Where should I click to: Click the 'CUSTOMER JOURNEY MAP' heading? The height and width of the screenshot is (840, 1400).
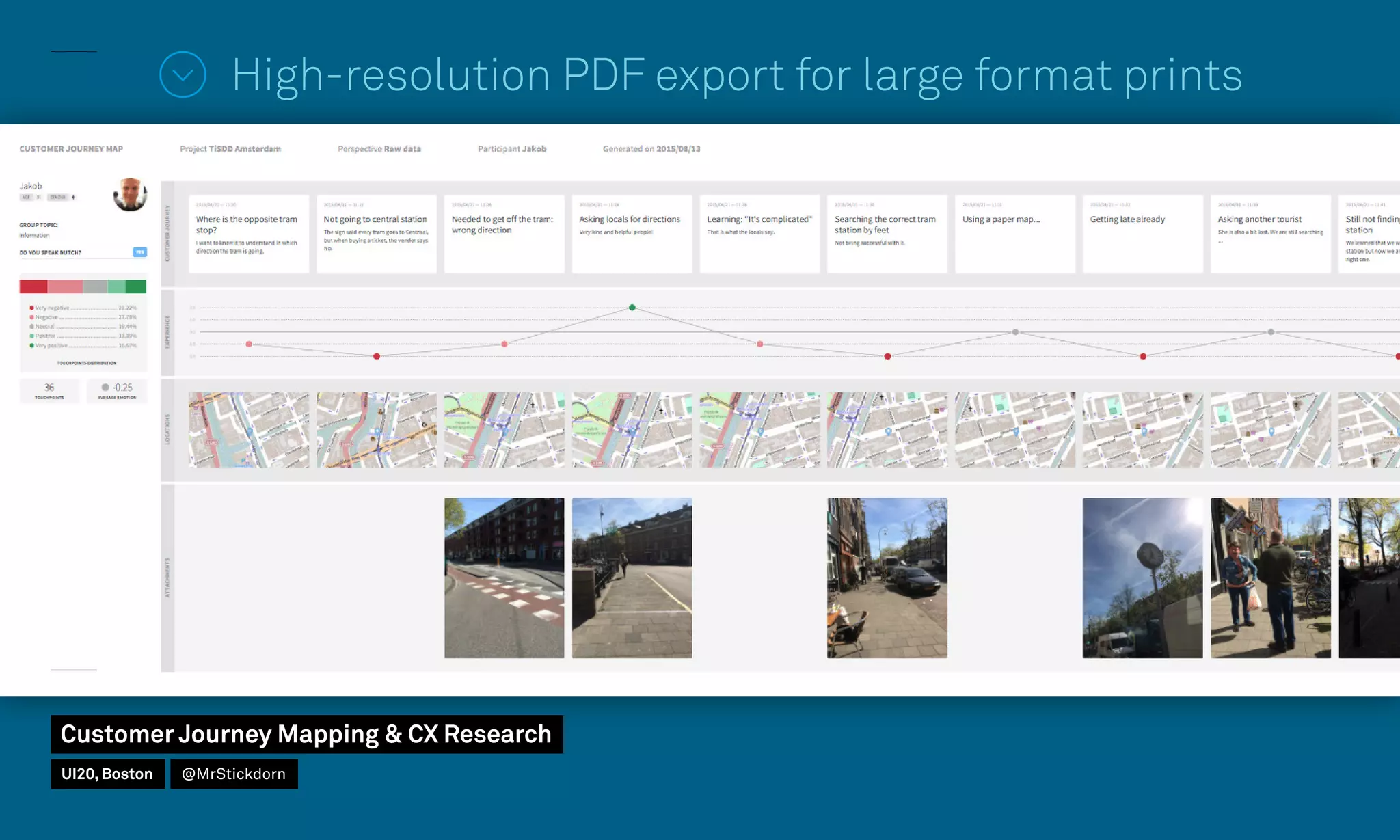click(71, 149)
